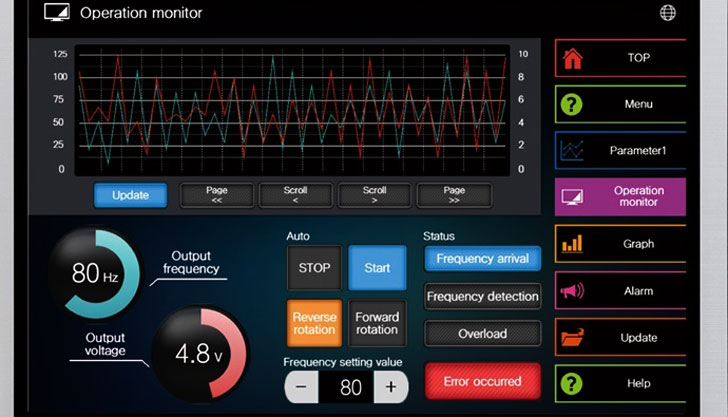
Task: Toggle the Forward rotation button
Action: [x=377, y=324]
